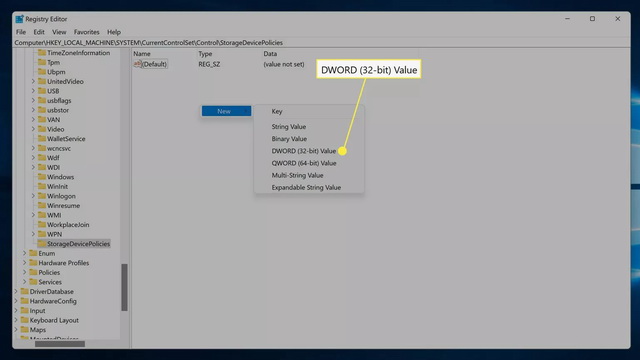Click the TimeZoneInformation folder icon
The width and height of the screenshot is (640, 360).
coord(42,53)
